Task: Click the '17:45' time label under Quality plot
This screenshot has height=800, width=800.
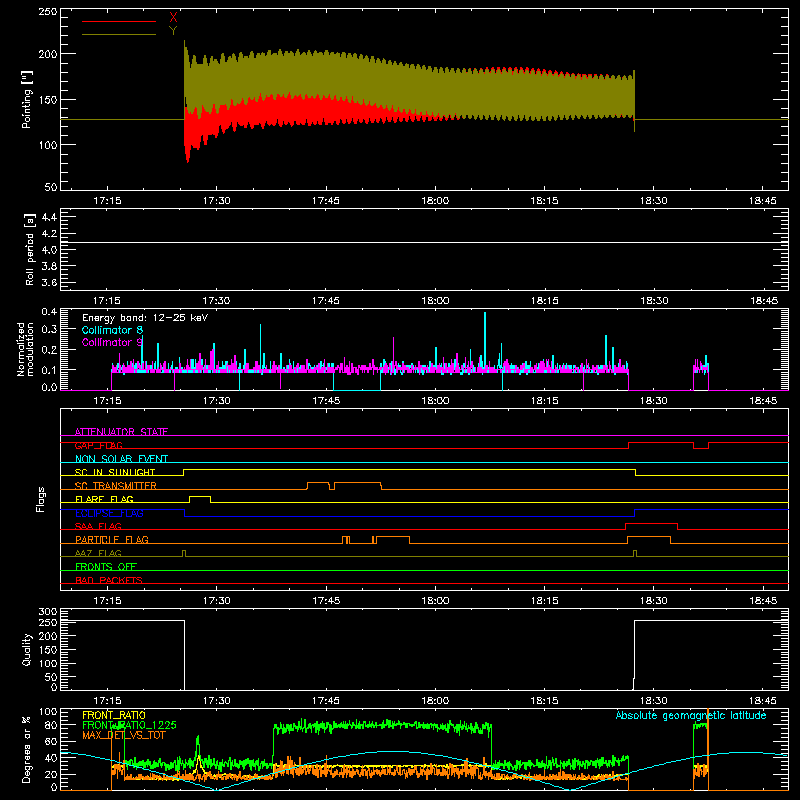Action: 326,701
